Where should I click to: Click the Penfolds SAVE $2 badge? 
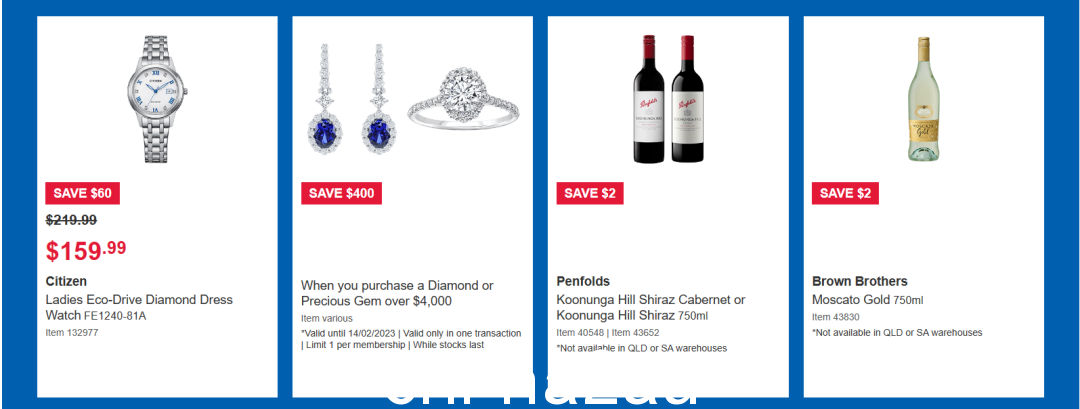pyautogui.click(x=590, y=193)
